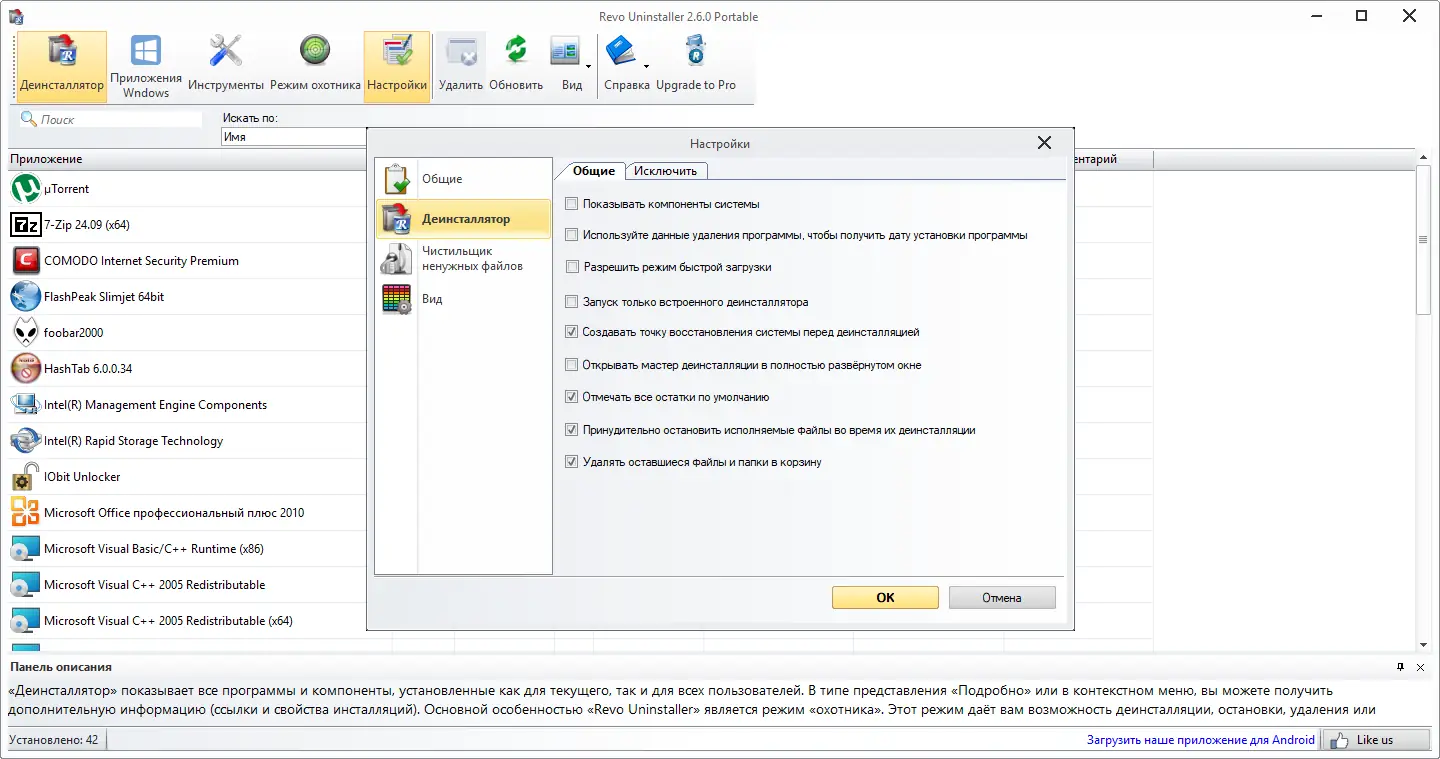Toggle Открывать мастер деинсталляции в развёрнутом окне
The width and height of the screenshot is (1440, 759).
[572, 365]
